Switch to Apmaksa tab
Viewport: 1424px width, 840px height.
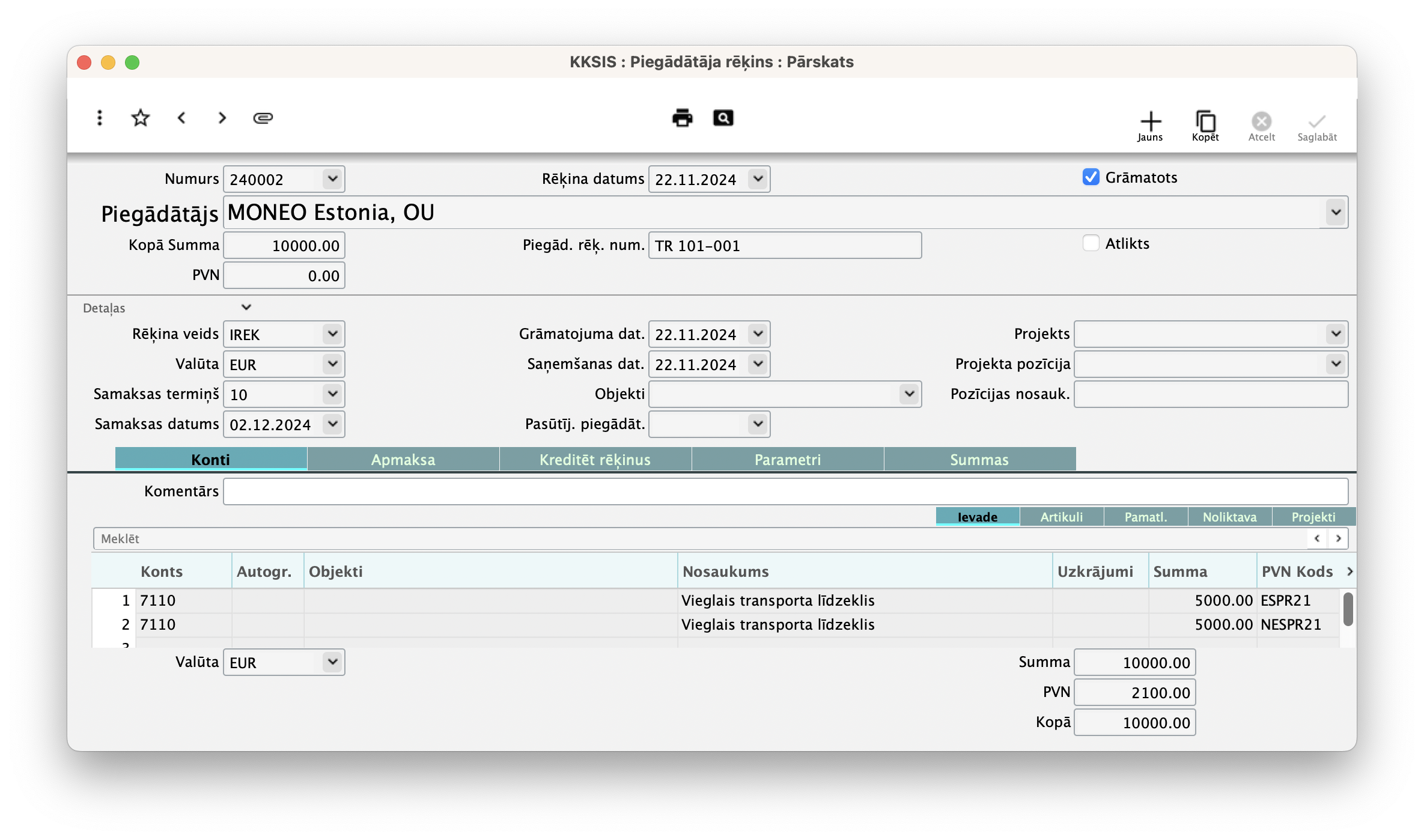[403, 459]
